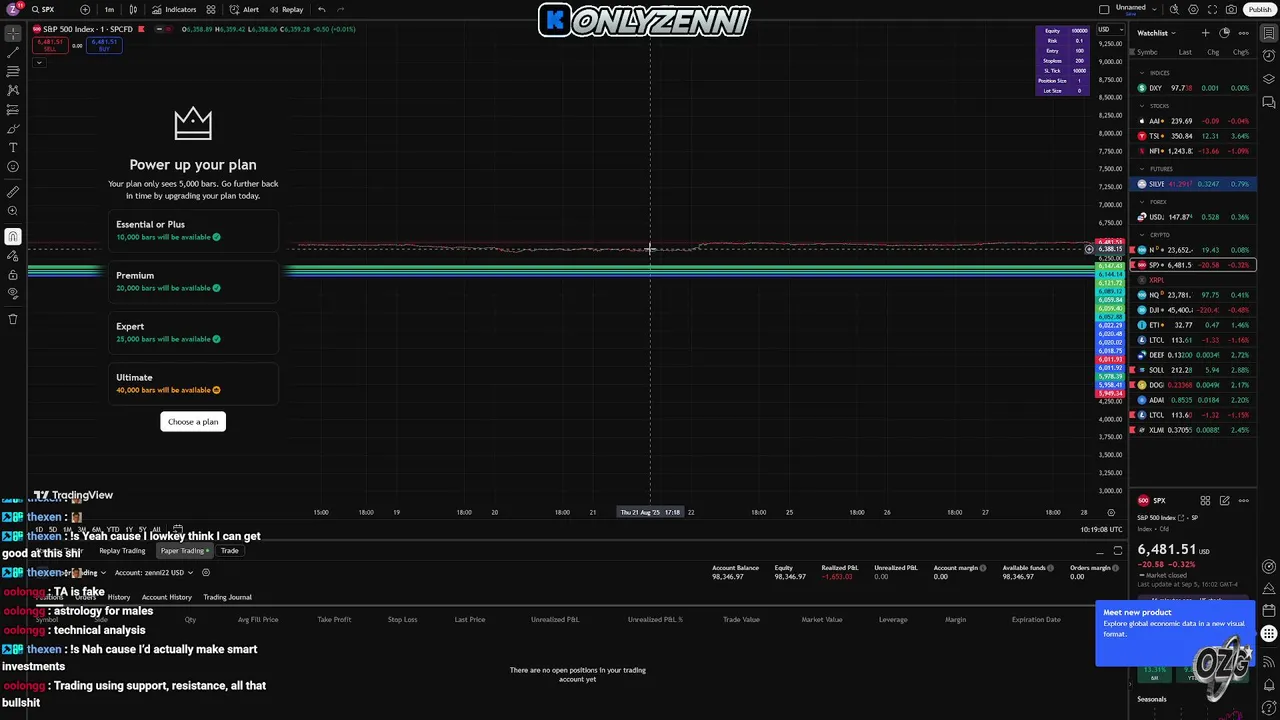Open the Seasonals section in details panel
The height and width of the screenshot is (720, 1280).
tap(1152, 699)
